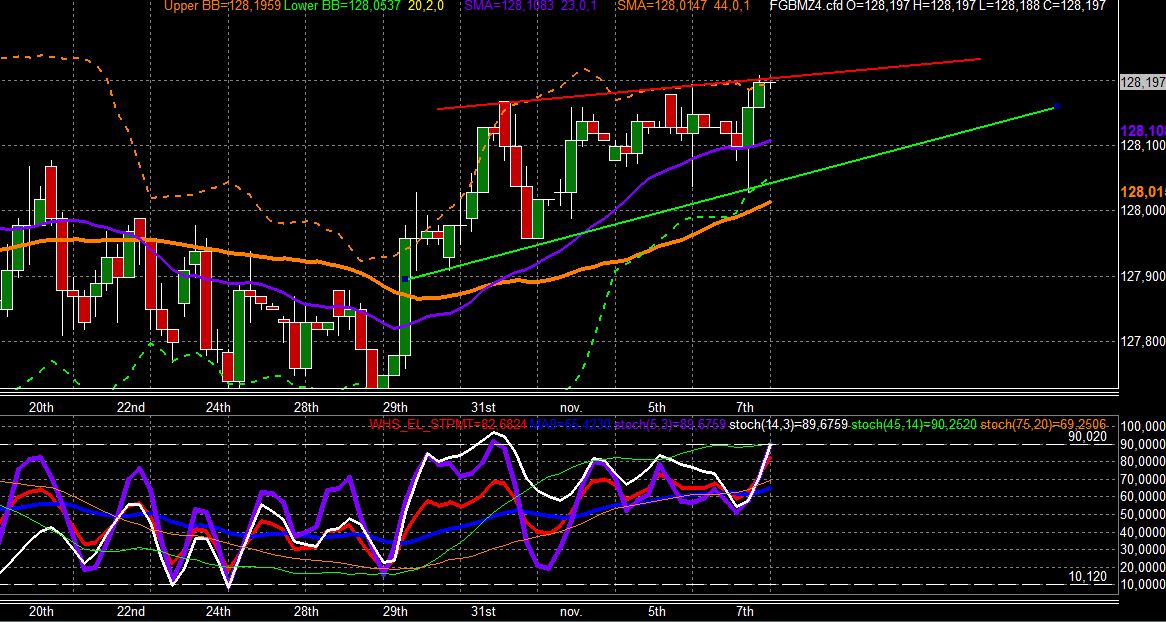Click the Lower BB=128,0537 label
This screenshot has width=1166, height=622.
point(342,6)
